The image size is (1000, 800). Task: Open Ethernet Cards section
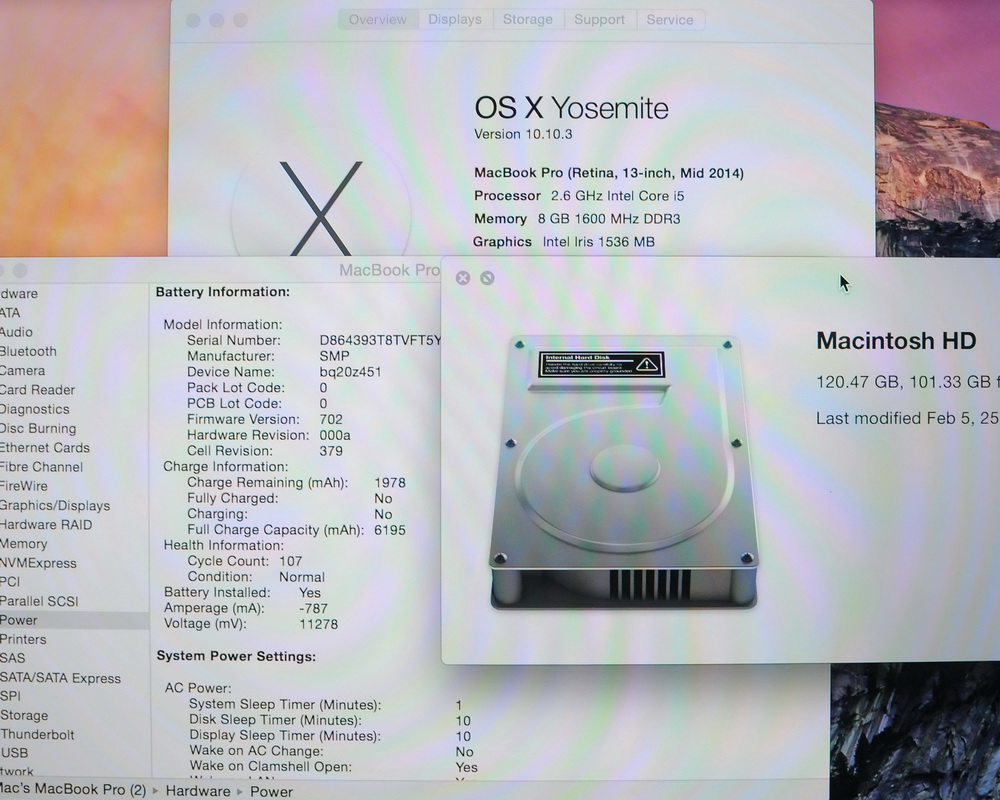coord(45,447)
